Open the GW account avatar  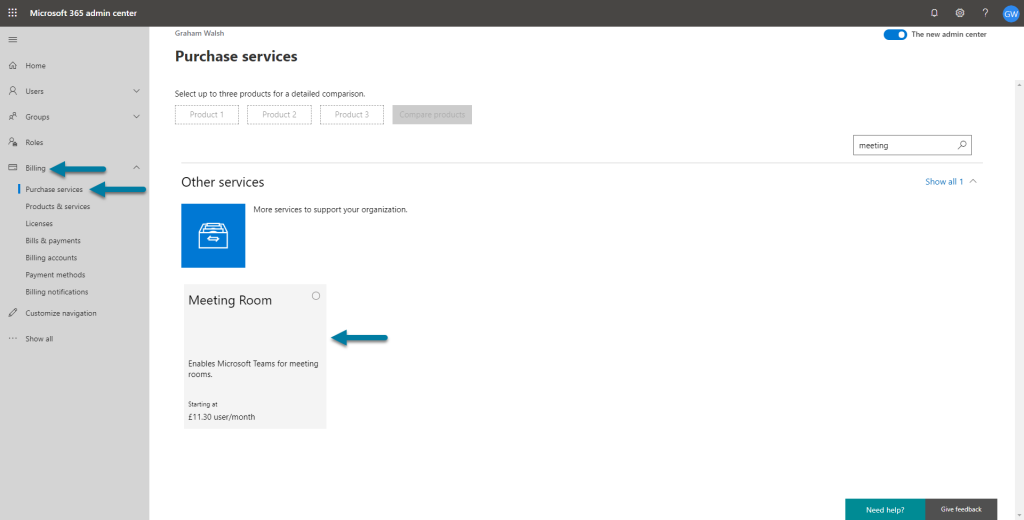[x=1011, y=13]
